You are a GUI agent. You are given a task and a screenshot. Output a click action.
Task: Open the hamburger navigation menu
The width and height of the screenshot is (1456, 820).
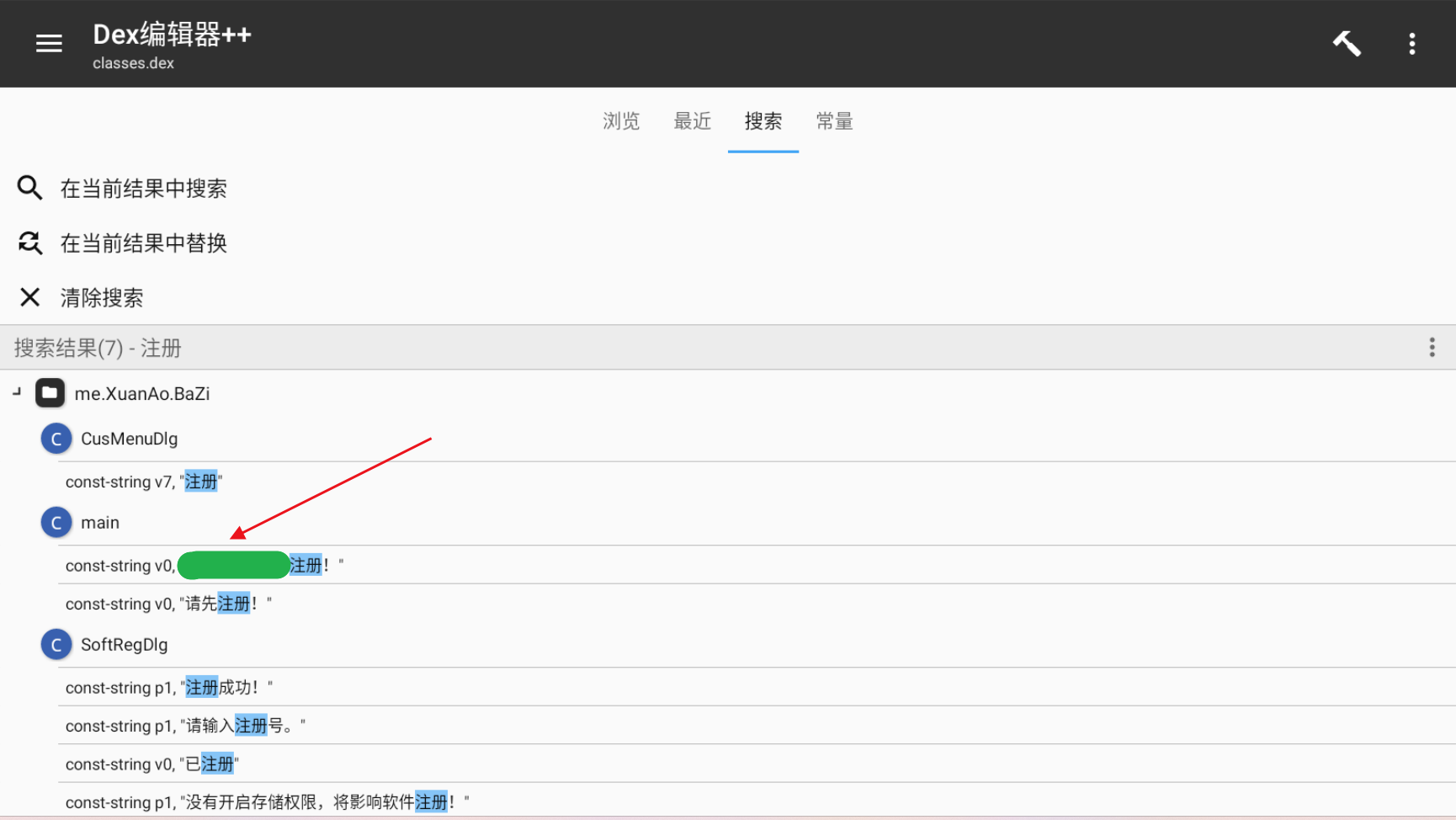[49, 44]
